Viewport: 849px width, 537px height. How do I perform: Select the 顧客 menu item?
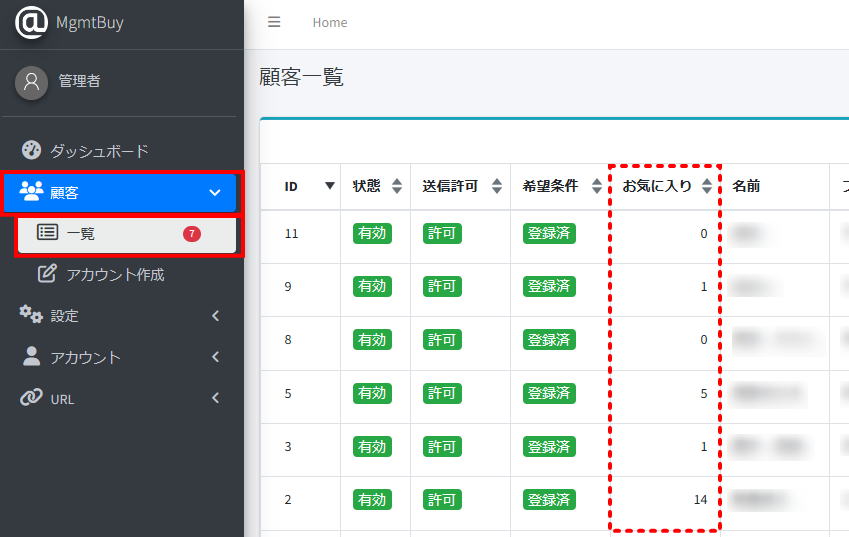pyautogui.click(x=120, y=193)
